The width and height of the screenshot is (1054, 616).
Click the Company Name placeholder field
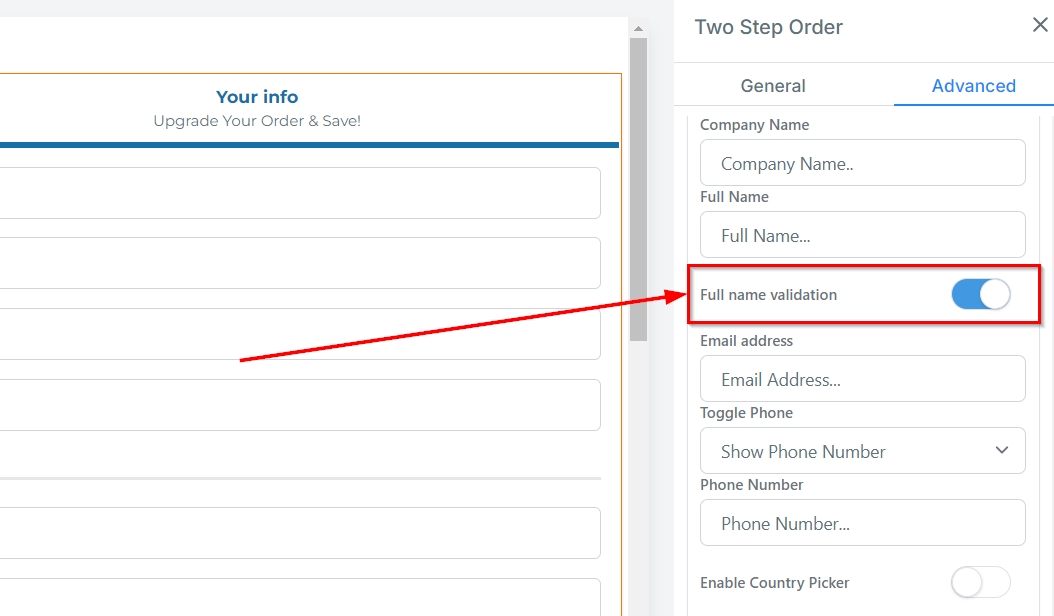point(862,163)
